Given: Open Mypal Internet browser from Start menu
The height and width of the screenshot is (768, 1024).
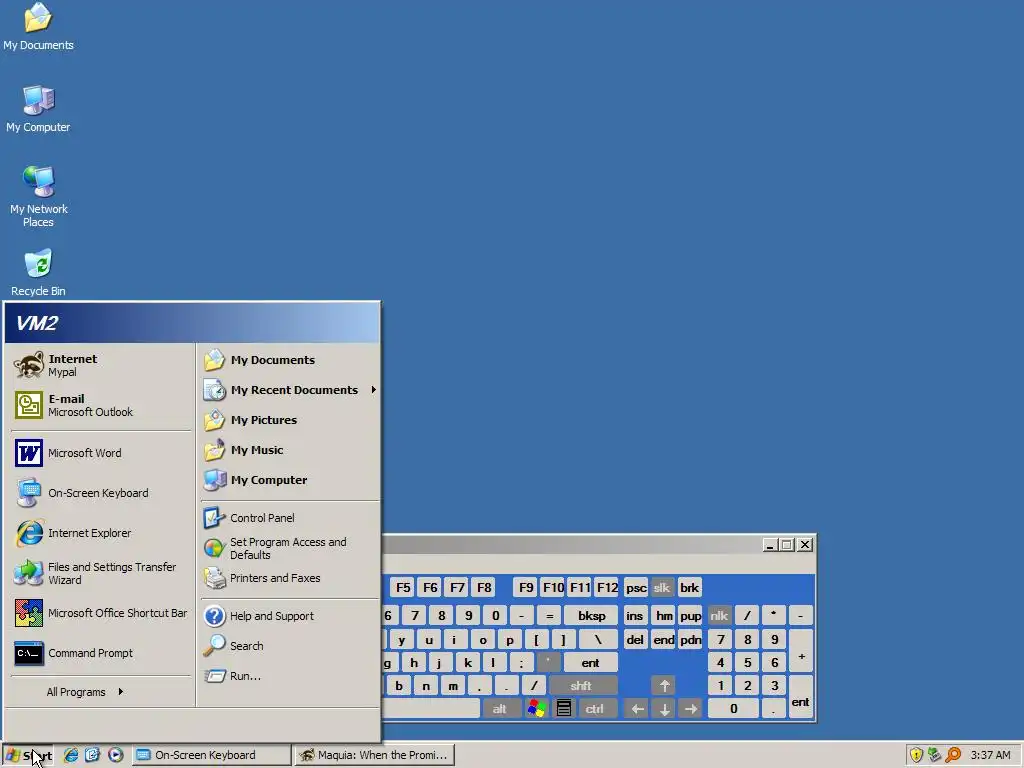Looking at the screenshot, I should 101,365.
